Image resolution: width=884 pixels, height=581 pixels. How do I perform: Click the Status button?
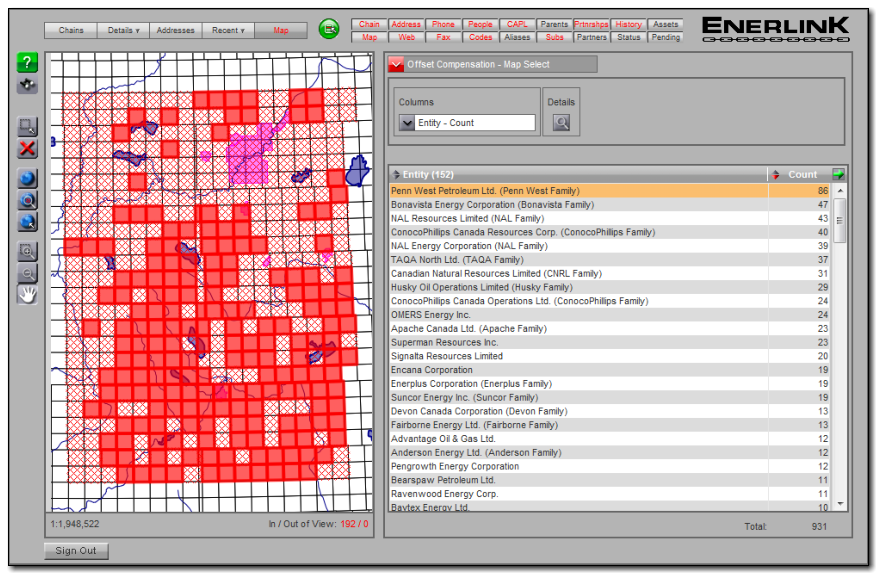[x=629, y=37]
